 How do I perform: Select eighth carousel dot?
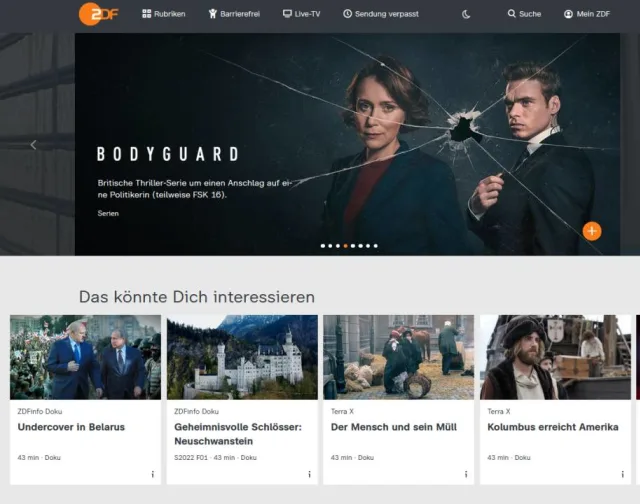click(376, 246)
